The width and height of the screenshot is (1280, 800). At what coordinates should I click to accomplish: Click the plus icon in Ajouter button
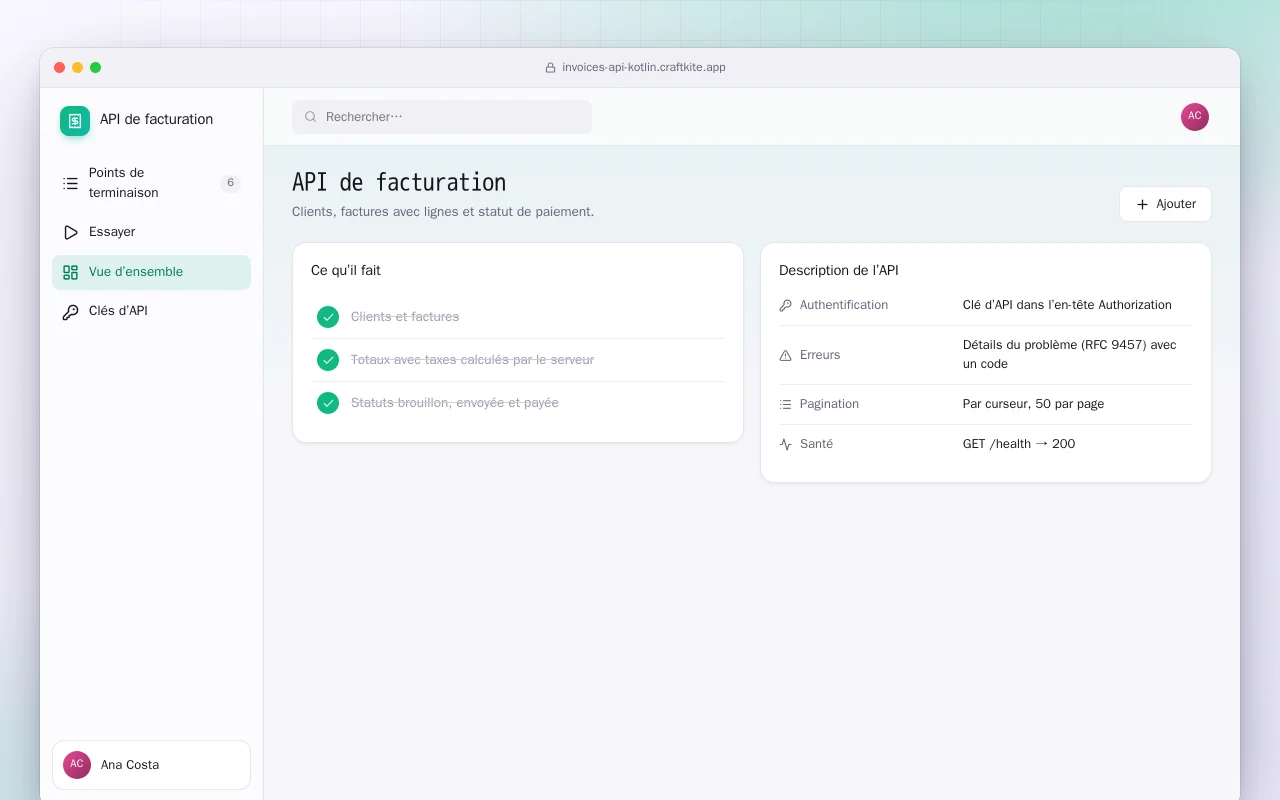click(x=1142, y=204)
